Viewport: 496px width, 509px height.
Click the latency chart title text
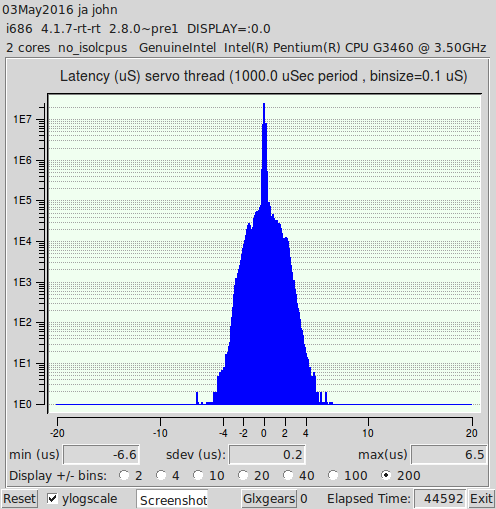tap(263, 76)
